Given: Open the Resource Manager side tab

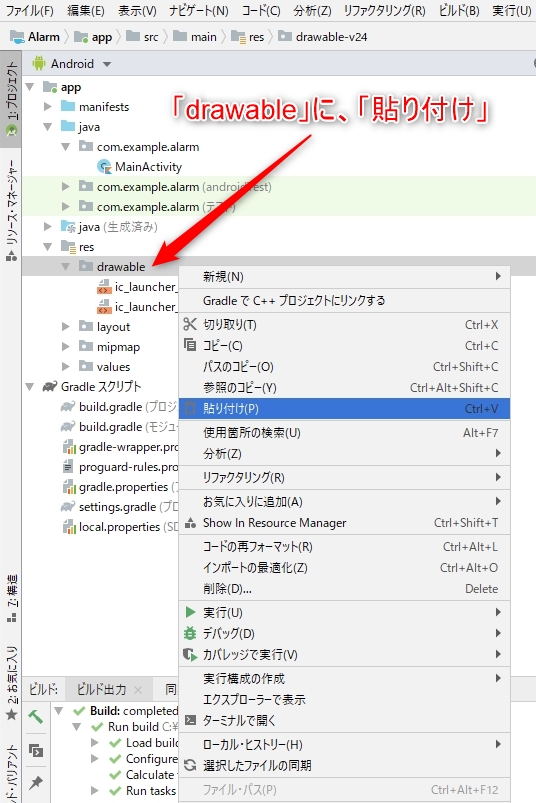Looking at the screenshot, I should point(11,210).
